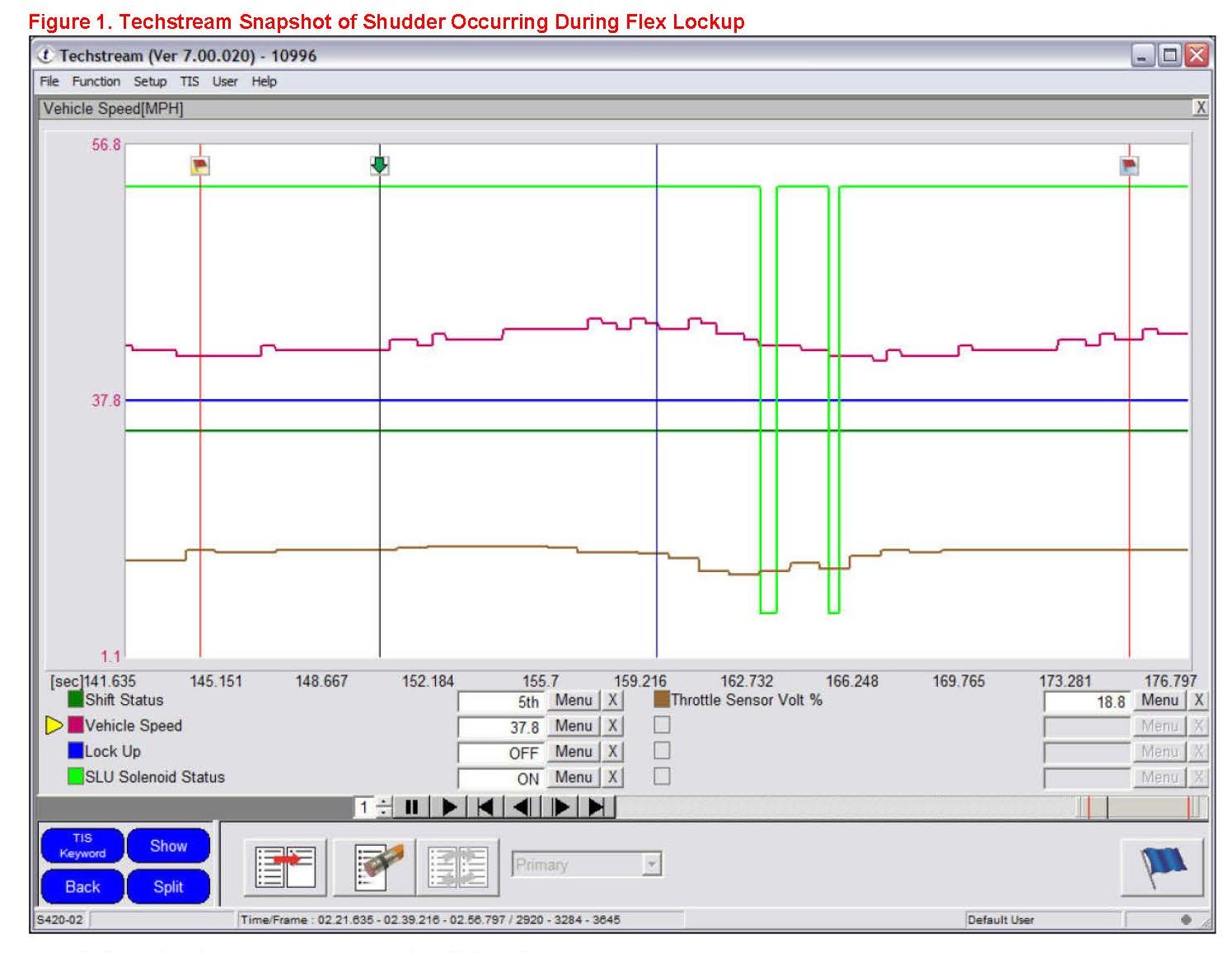Click the Split button
Screen dimensions: 1232x953
coord(168,887)
